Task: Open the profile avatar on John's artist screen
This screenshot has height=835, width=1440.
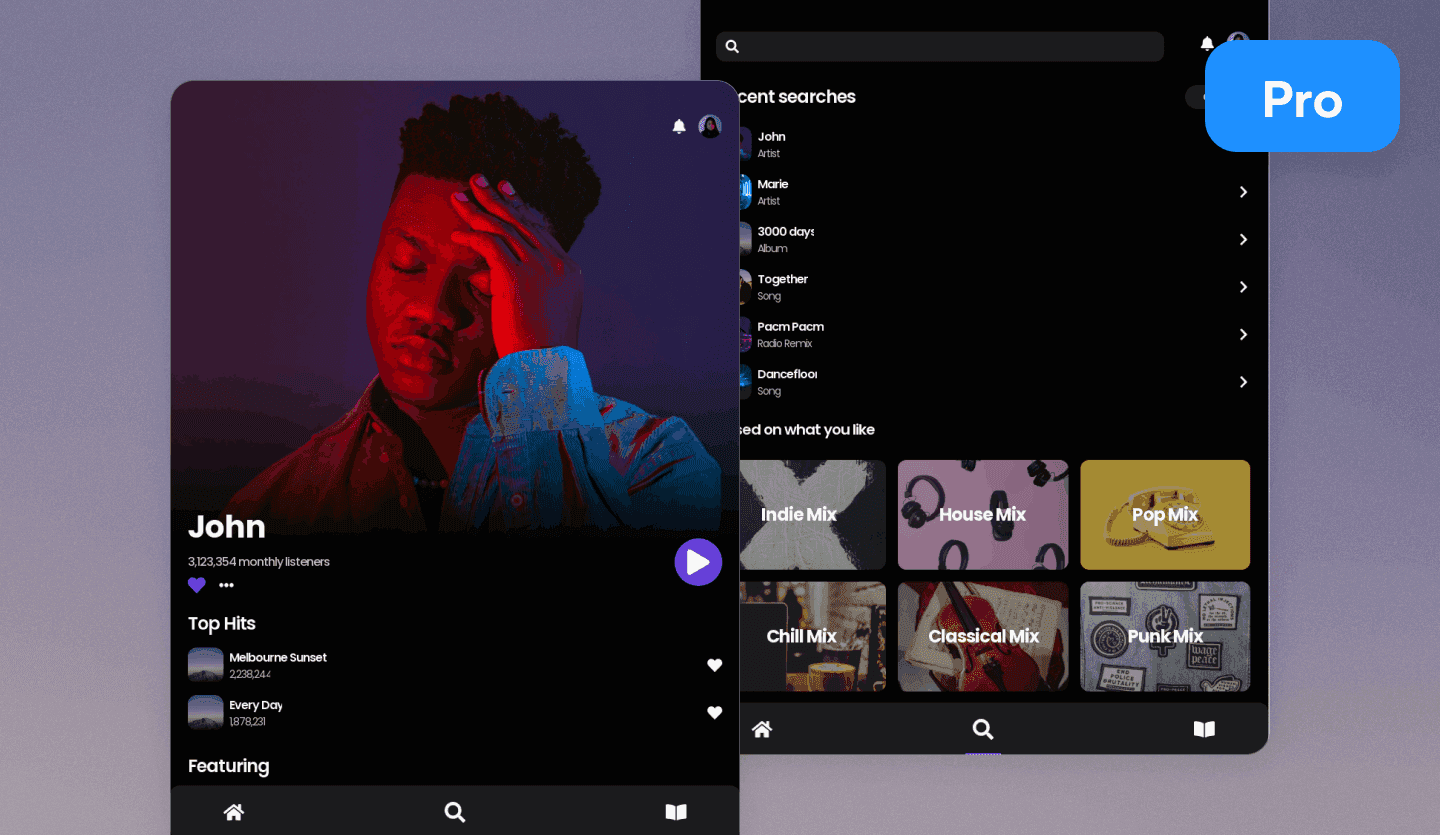Action: click(x=710, y=126)
